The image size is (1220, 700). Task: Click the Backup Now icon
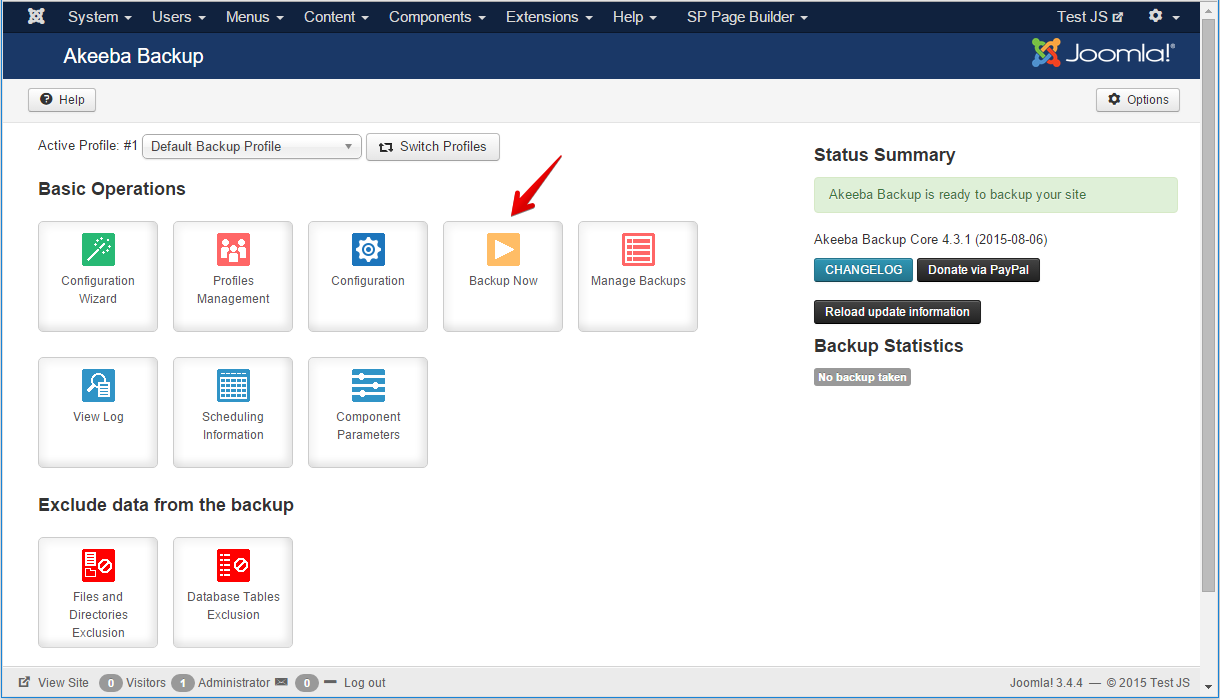pos(503,250)
